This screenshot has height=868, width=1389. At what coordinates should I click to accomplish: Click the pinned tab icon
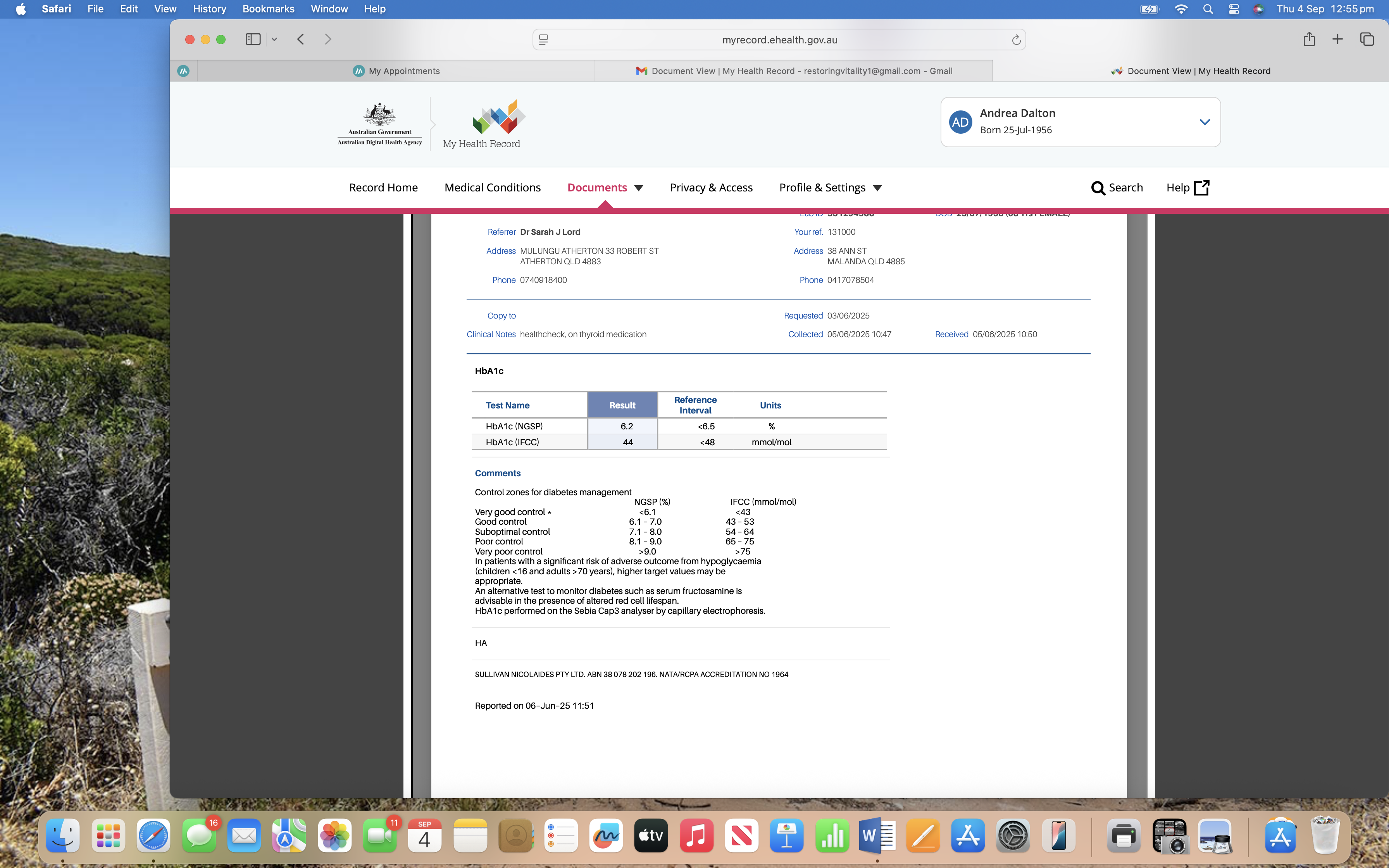[183, 71]
